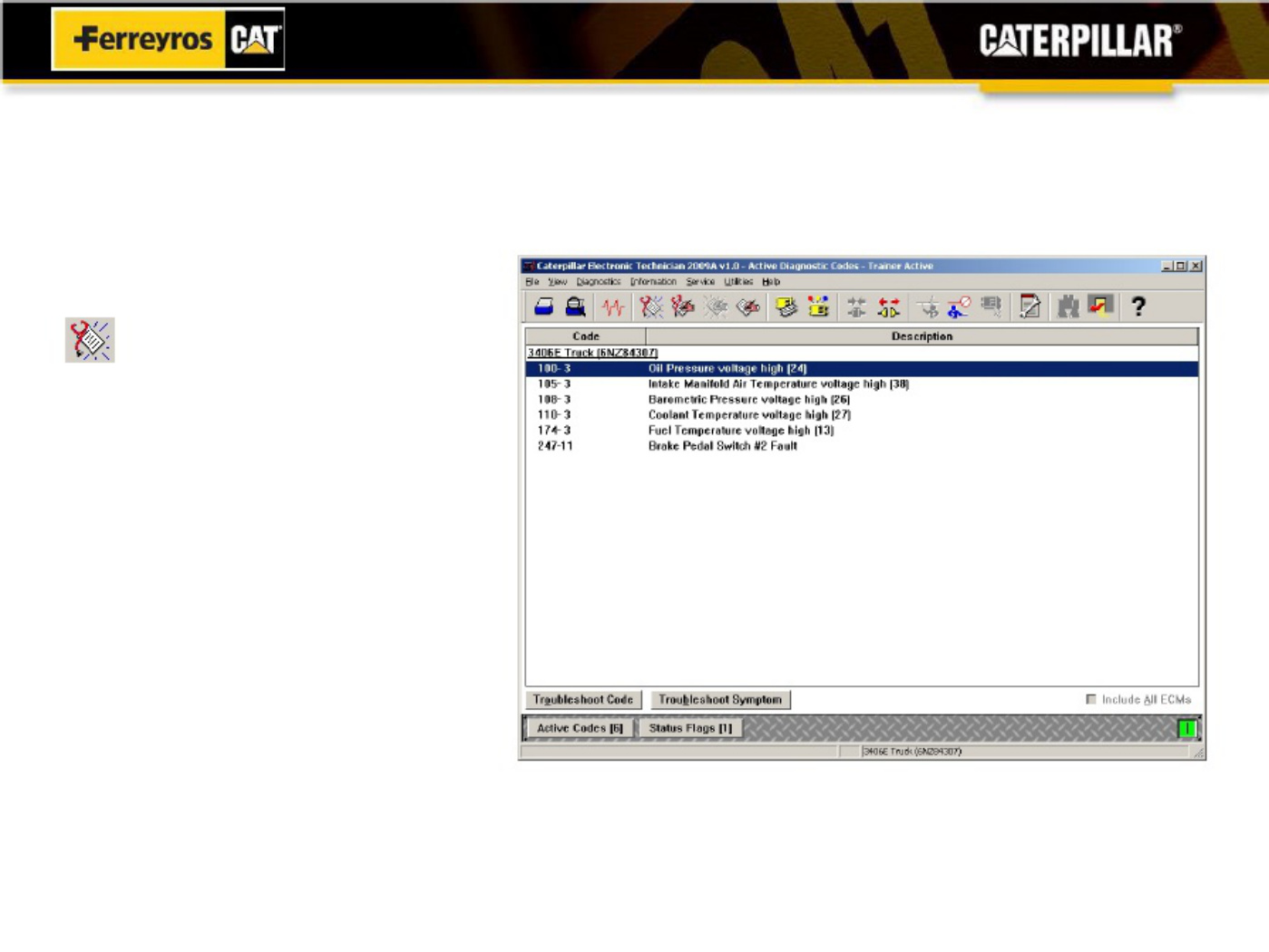Select the 3406E Truck (6NZ84307) tree node
This screenshot has width=1269, height=952.
(x=592, y=353)
